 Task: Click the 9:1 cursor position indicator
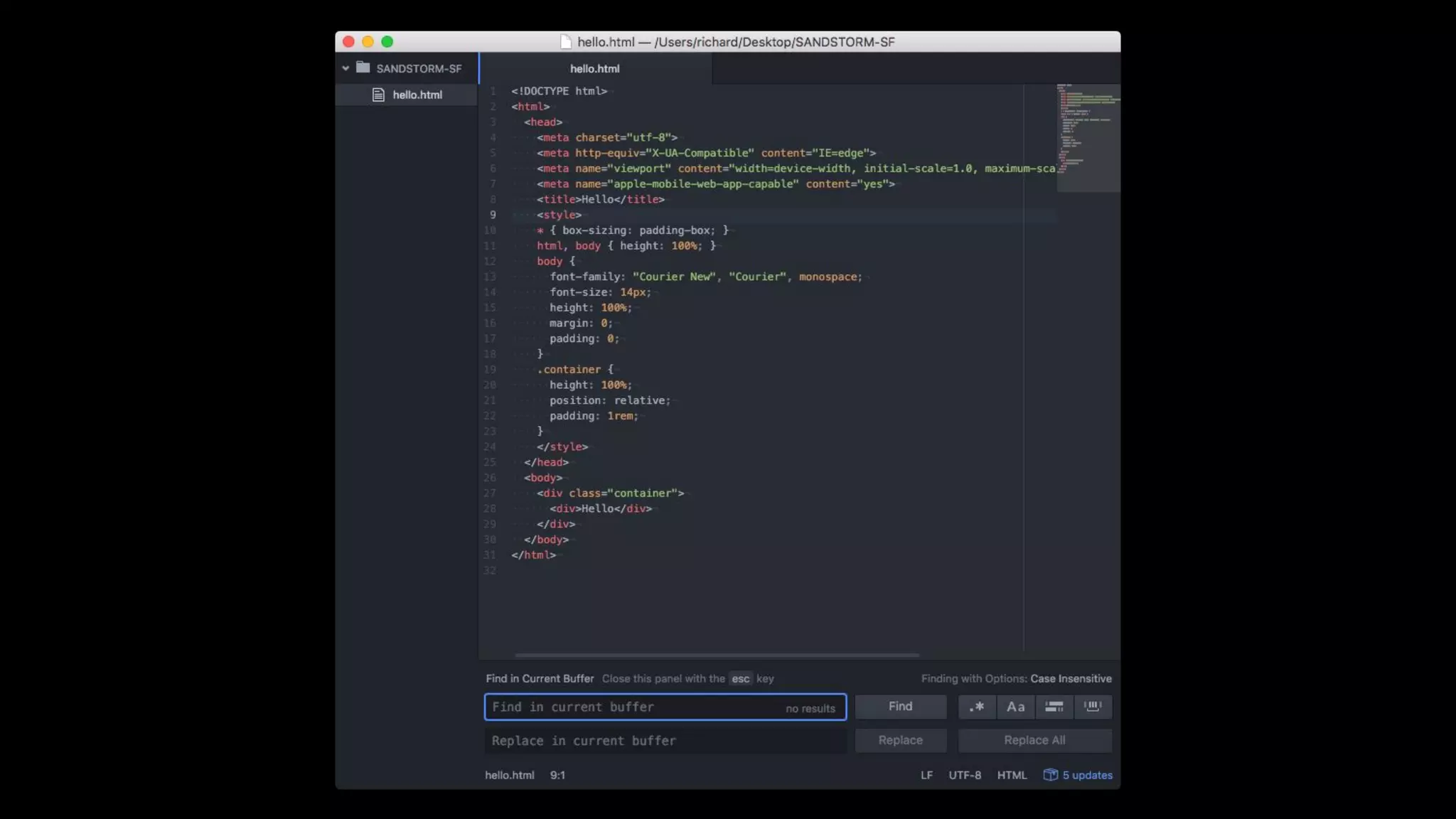pyautogui.click(x=557, y=775)
